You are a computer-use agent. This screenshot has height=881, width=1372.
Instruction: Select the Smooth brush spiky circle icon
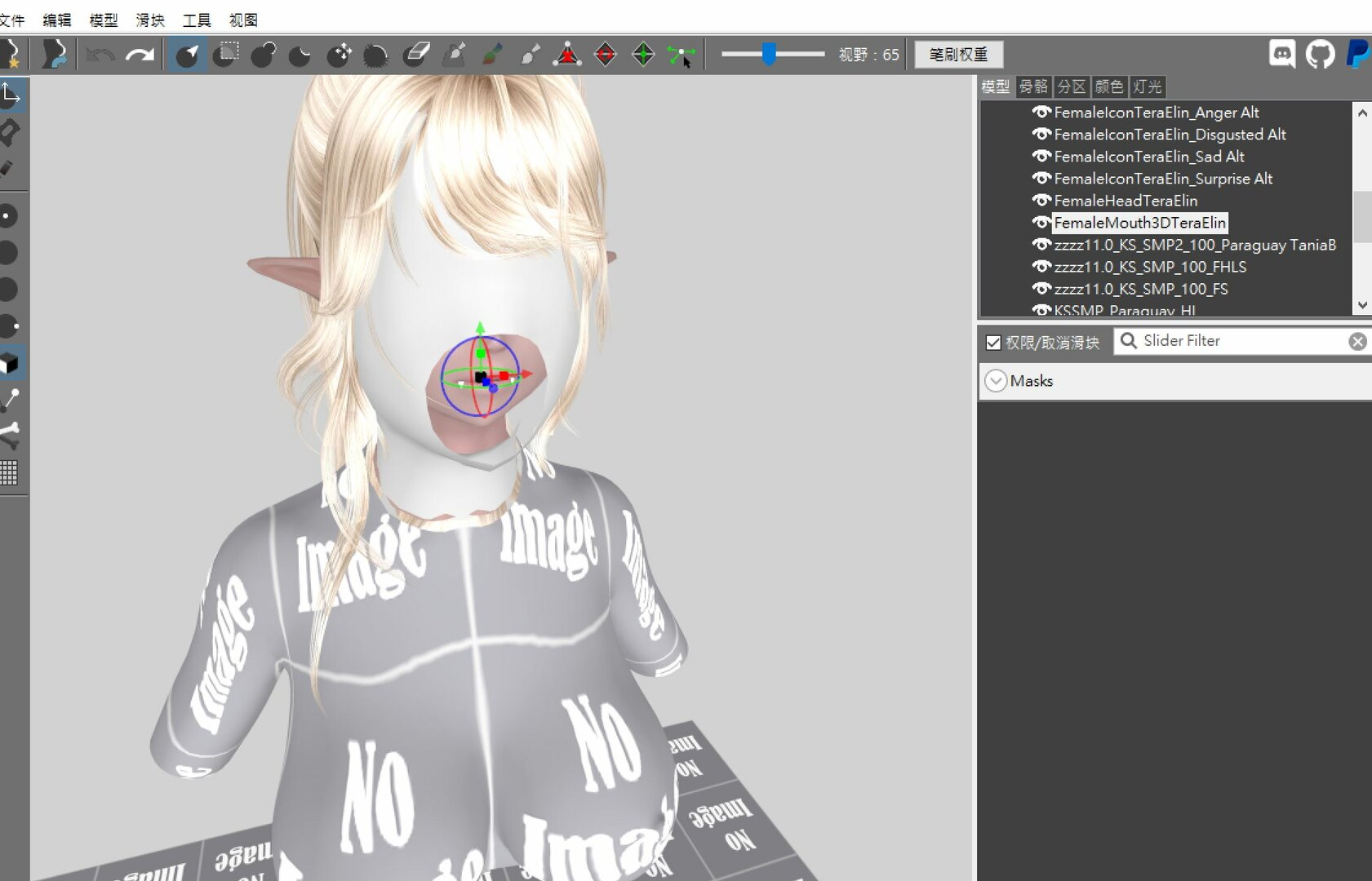point(375,55)
